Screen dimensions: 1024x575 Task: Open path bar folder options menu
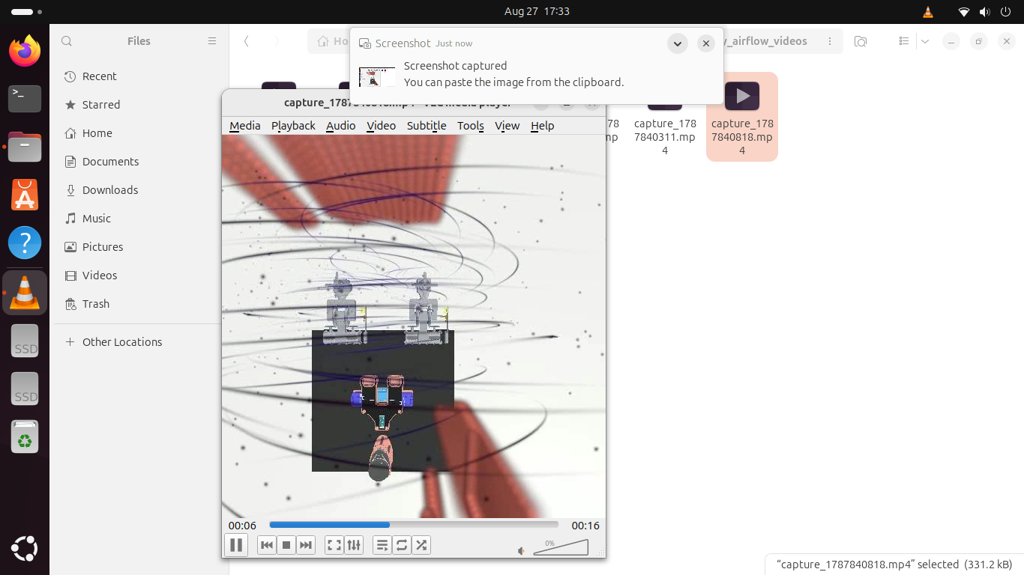[x=829, y=41]
